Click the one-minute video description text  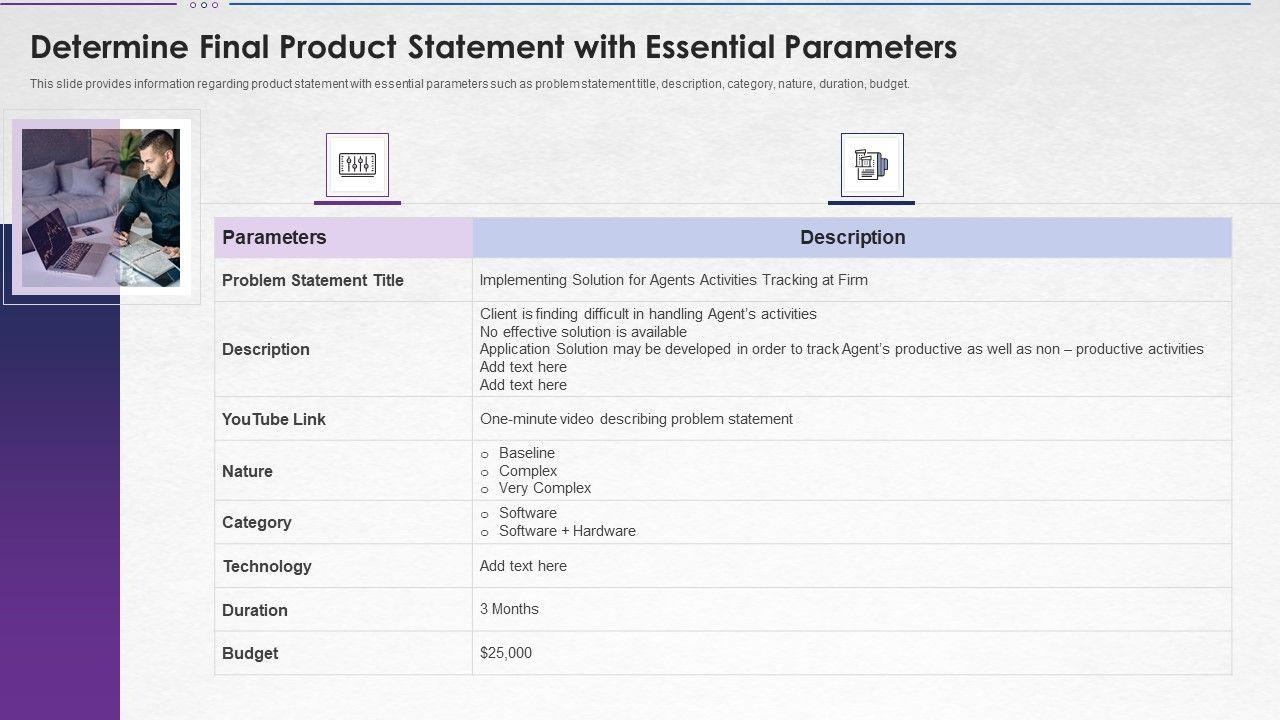point(636,419)
